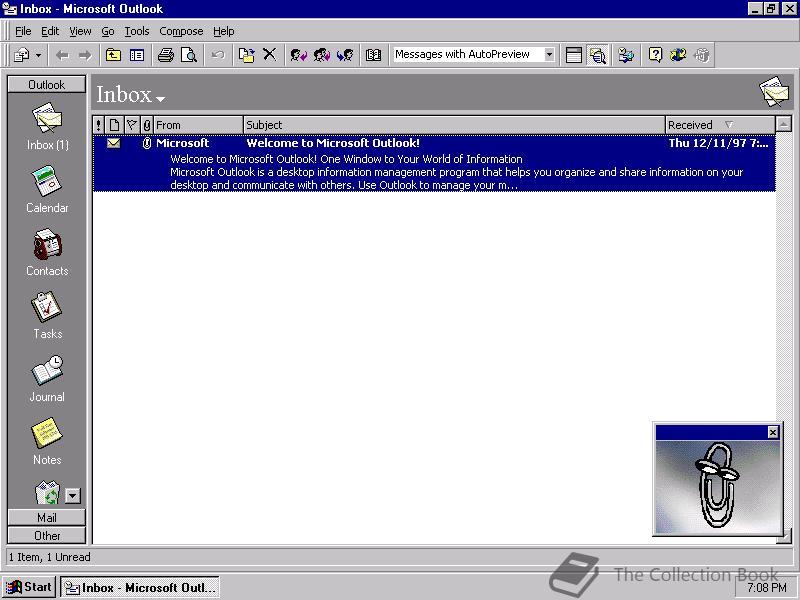Click the Back arrow toolbar button
800x600 pixels.
coord(62,55)
